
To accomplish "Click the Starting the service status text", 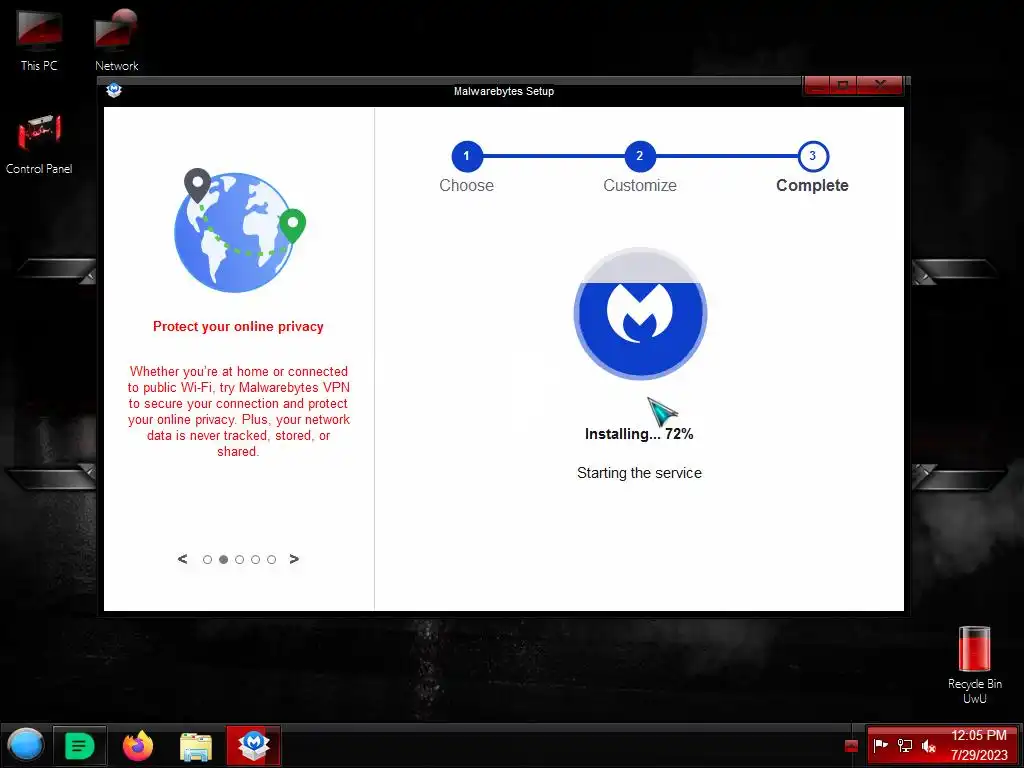I will pos(639,473).
